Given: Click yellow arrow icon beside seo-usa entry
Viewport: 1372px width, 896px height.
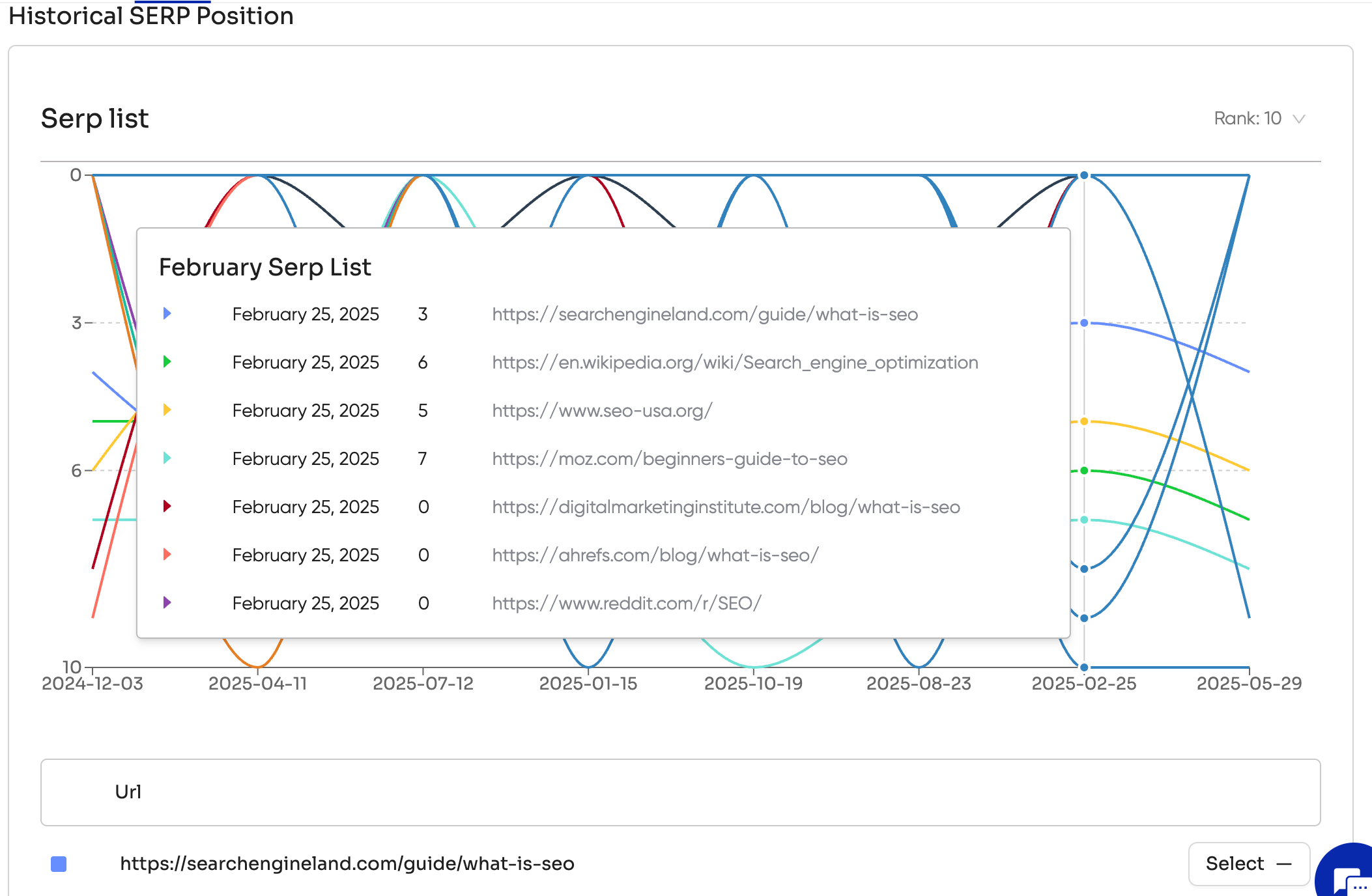Looking at the screenshot, I should [x=167, y=410].
